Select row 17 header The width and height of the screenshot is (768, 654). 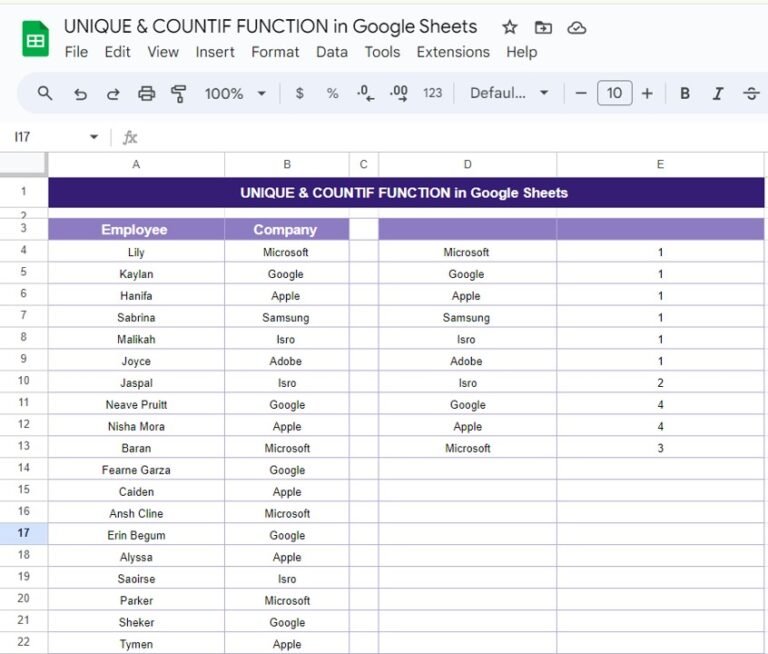pos(24,533)
